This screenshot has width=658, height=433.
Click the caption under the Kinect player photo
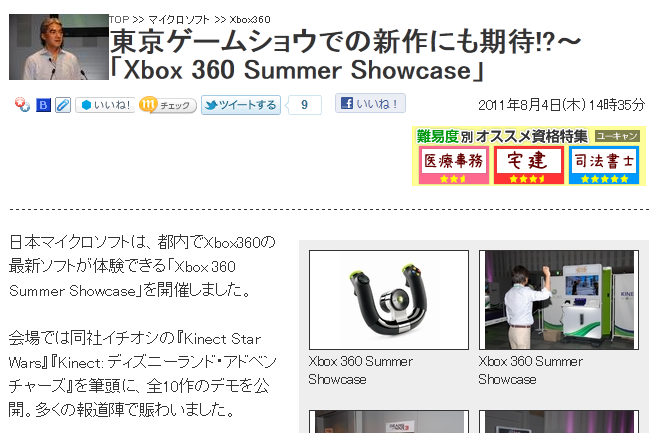pos(531,370)
